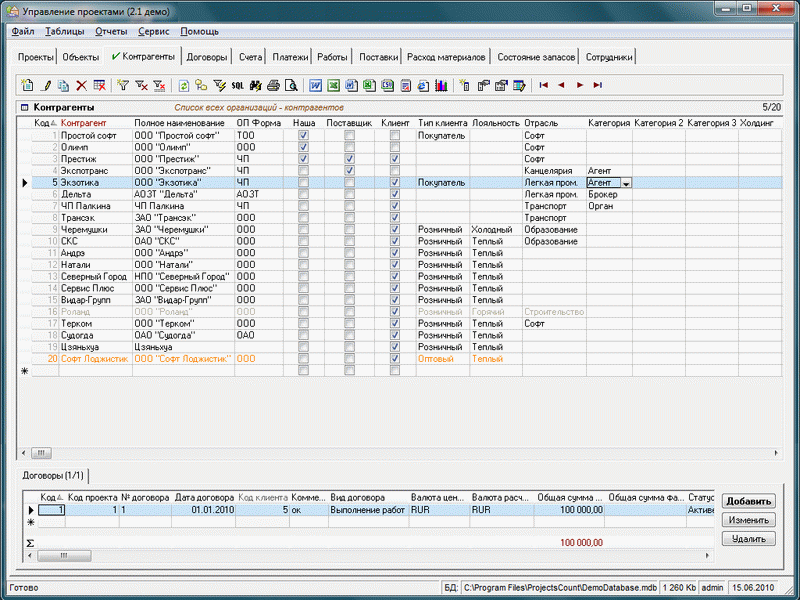Viewport: 800px width, 600px height.
Task: Open the Категория dropdown in Экзотика row
Action: coord(626,183)
